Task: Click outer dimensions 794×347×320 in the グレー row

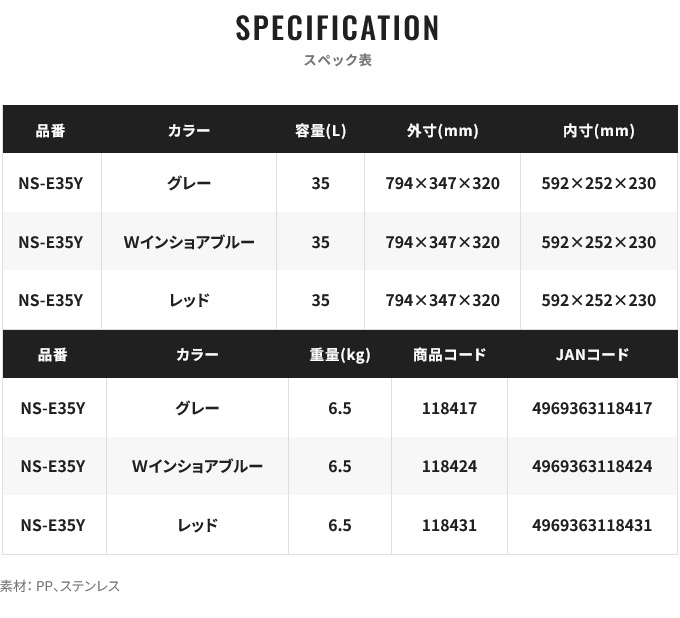Action: click(x=442, y=184)
